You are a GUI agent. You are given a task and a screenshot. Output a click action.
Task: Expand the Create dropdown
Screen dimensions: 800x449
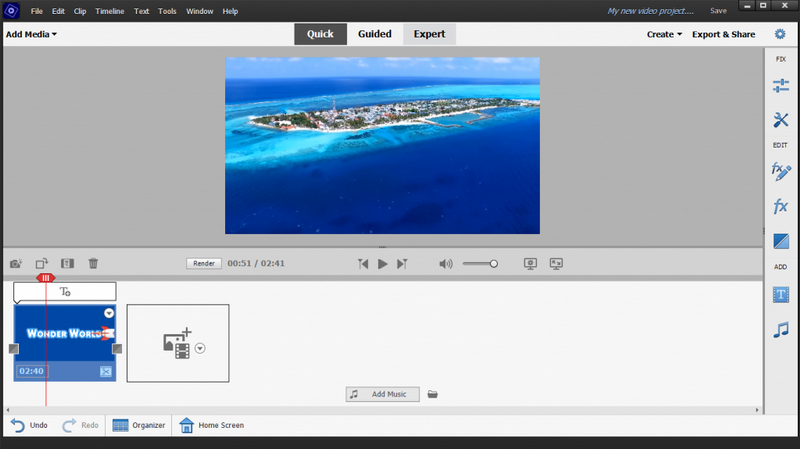[x=664, y=34]
